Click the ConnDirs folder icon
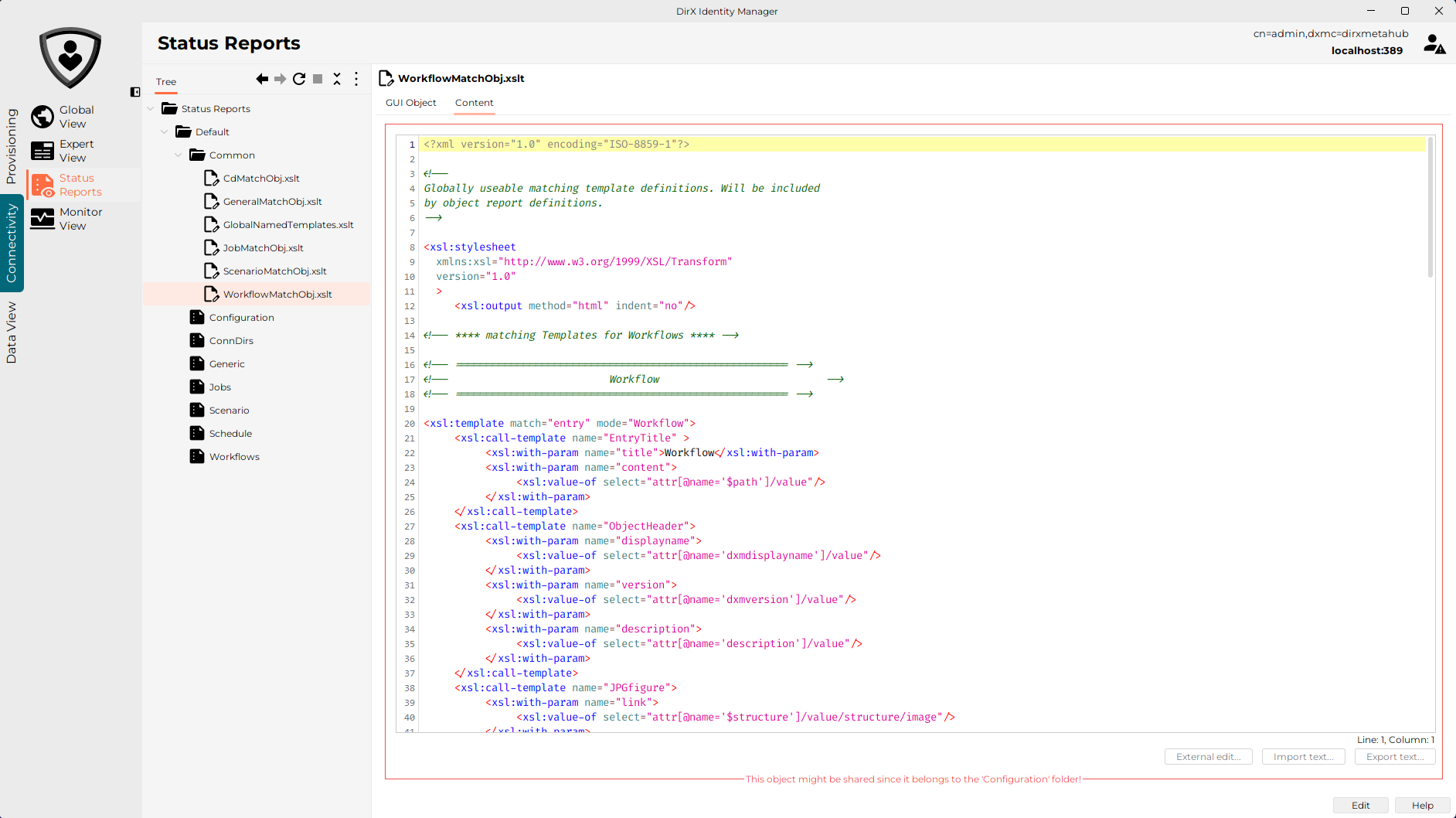 pyautogui.click(x=197, y=341)
